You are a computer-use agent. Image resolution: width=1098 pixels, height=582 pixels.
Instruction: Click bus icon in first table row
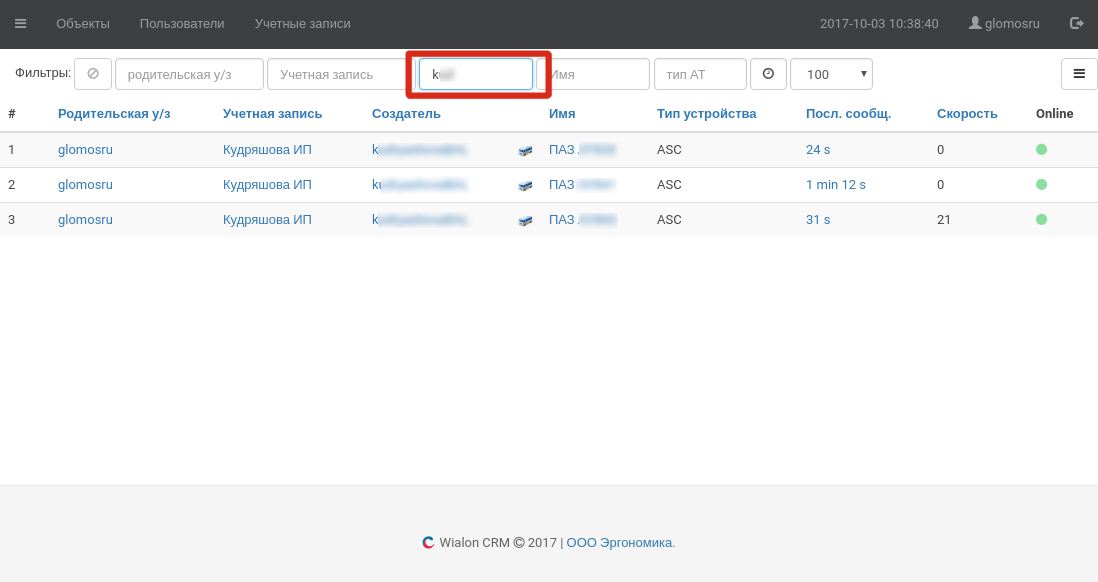[525, 150]
